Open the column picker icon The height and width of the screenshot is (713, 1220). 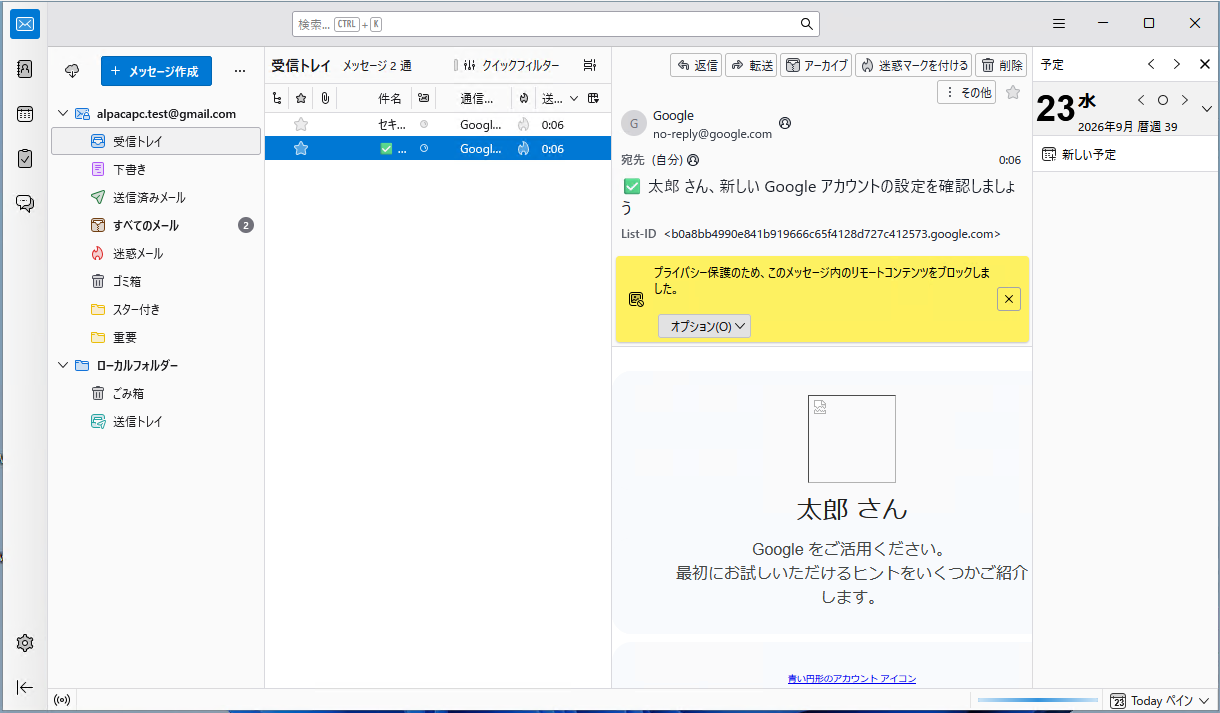tap(594, 98)
